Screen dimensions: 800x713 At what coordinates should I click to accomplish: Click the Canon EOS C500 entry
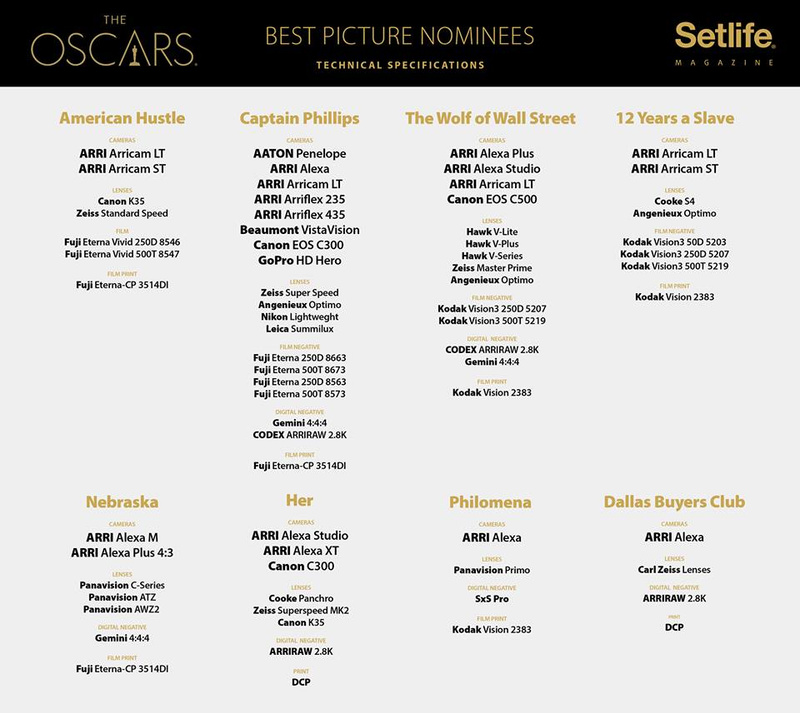(490, 200)
